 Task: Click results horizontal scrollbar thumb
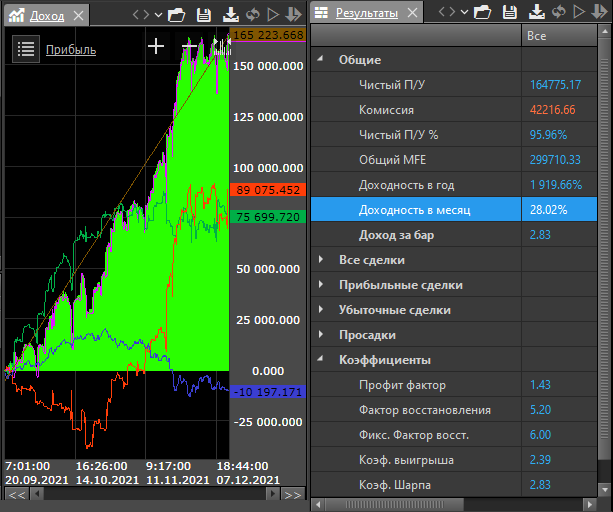coord(394,504)
